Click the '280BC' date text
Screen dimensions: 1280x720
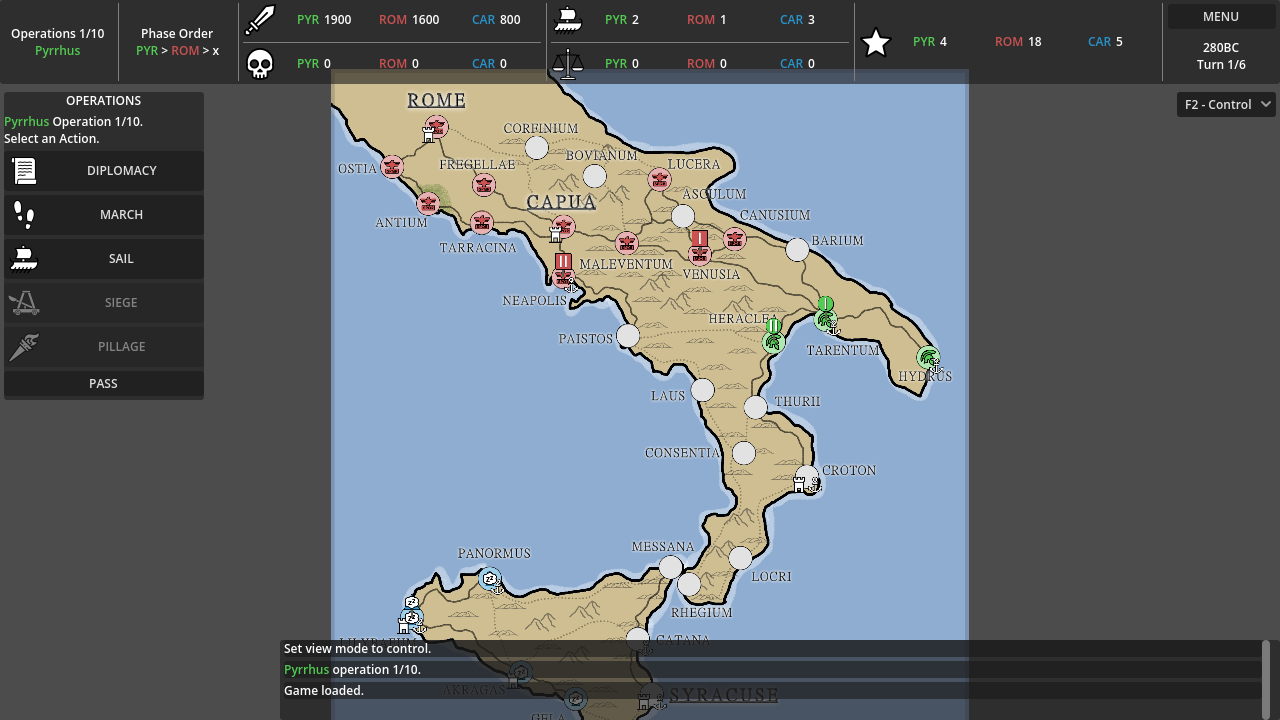coord(1221,48)
